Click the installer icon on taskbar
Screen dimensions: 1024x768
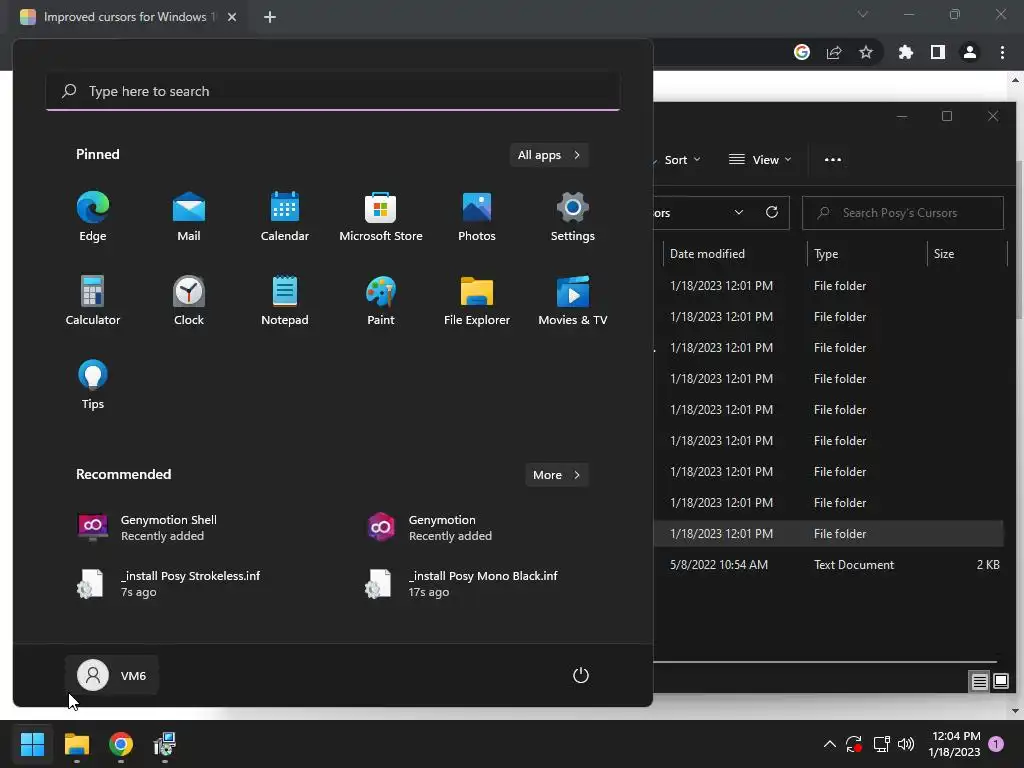[165, 744]
